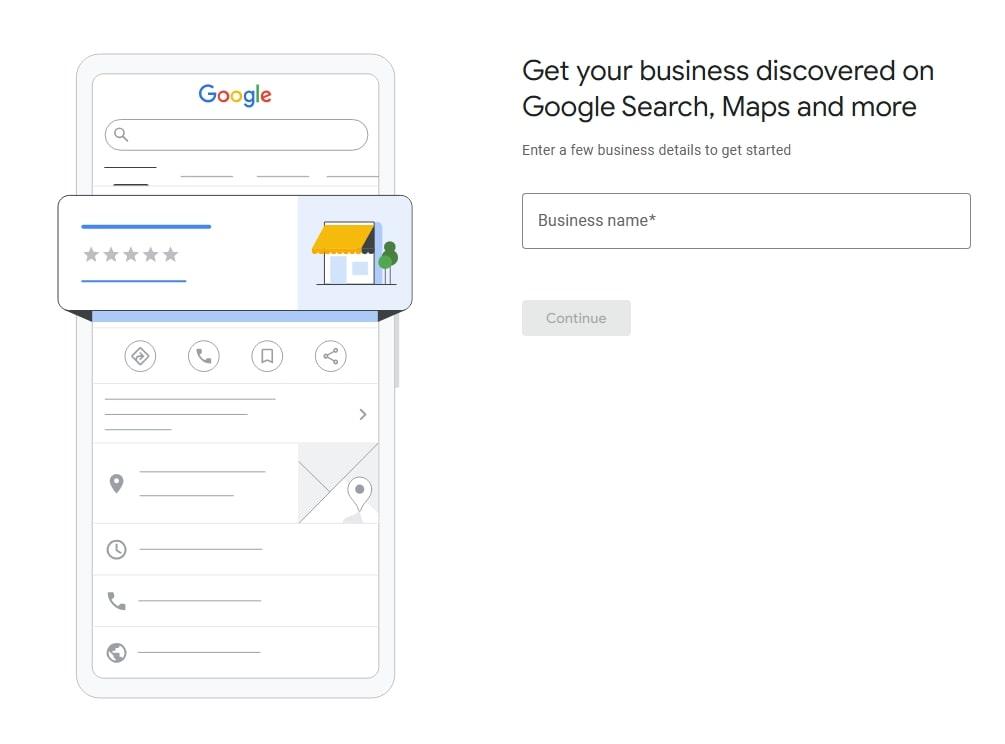Click the globe icon in the website row
This screenshot has height=744, width=1005.
coord(116,653)
